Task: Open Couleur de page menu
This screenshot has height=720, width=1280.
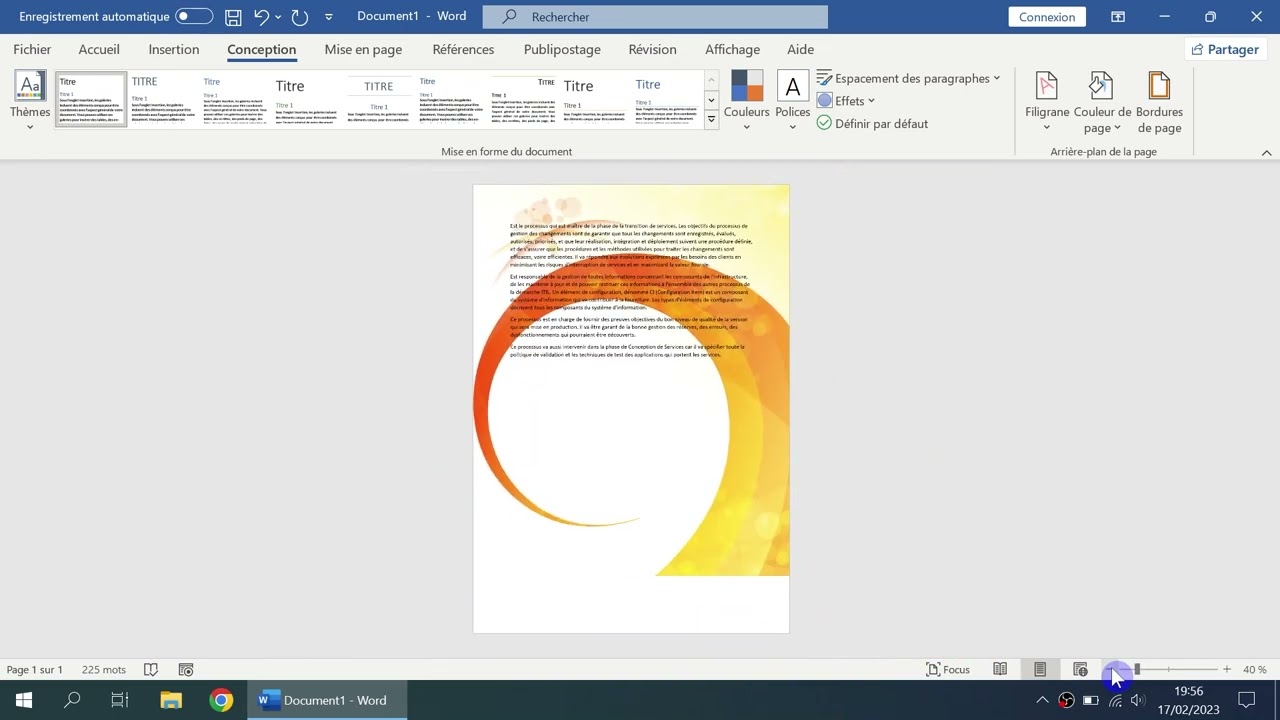Action: 1102,101
